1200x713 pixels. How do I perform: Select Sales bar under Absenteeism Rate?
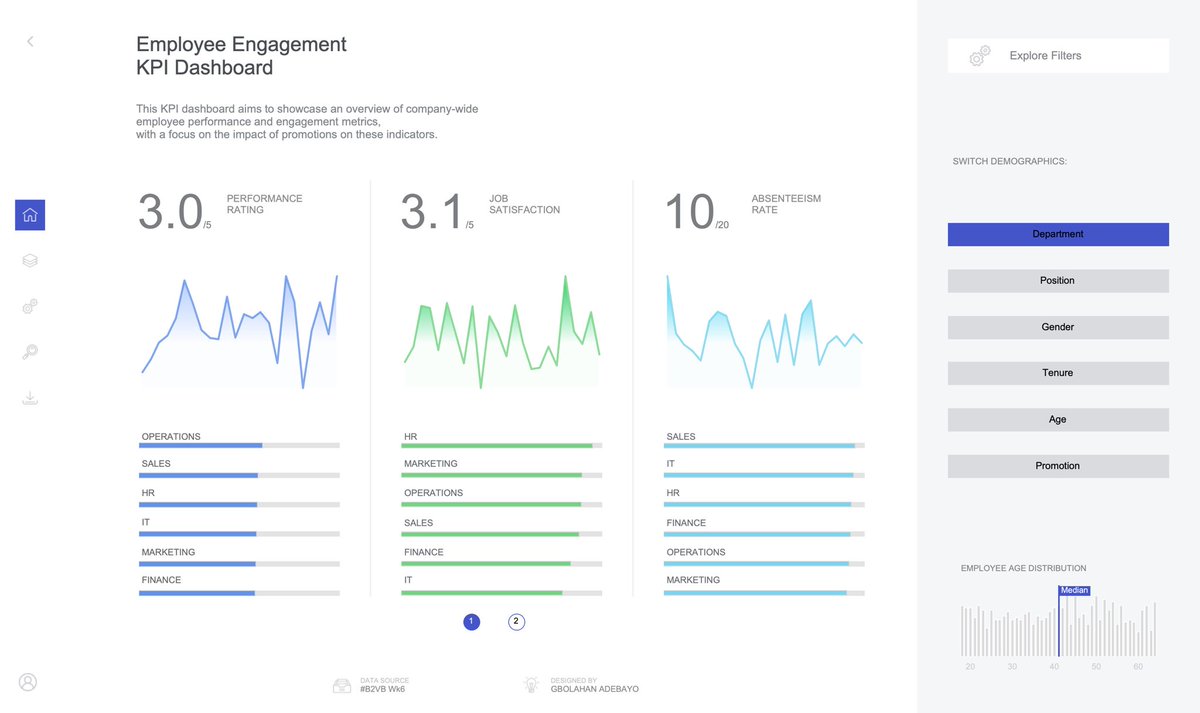[764, 445]
